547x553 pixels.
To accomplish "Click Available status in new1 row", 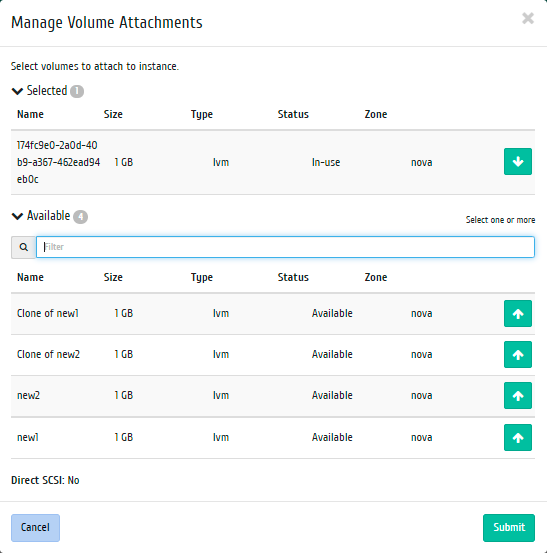I will point(332,437).
